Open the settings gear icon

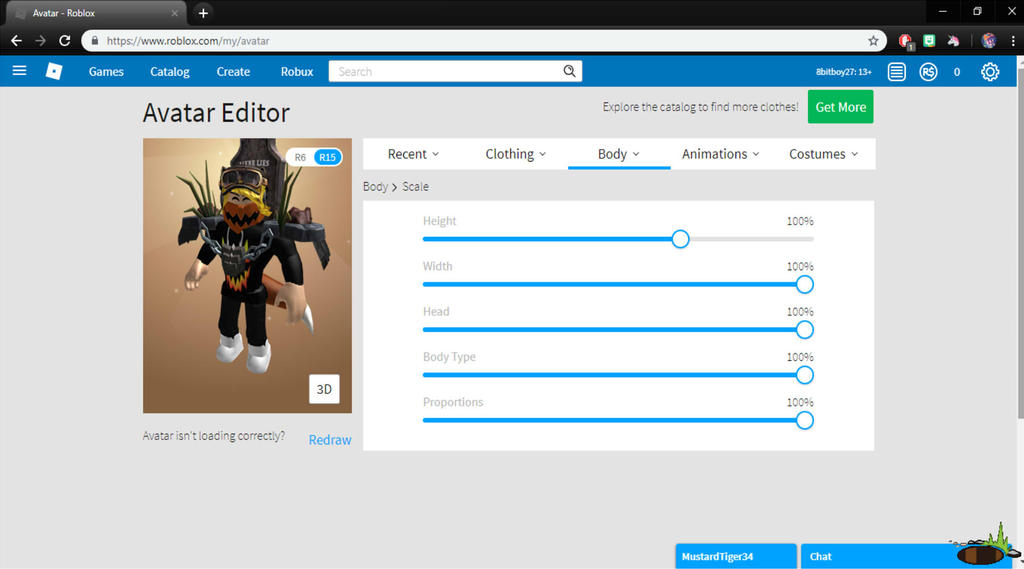pyautogui.click(x=990, y=72)
